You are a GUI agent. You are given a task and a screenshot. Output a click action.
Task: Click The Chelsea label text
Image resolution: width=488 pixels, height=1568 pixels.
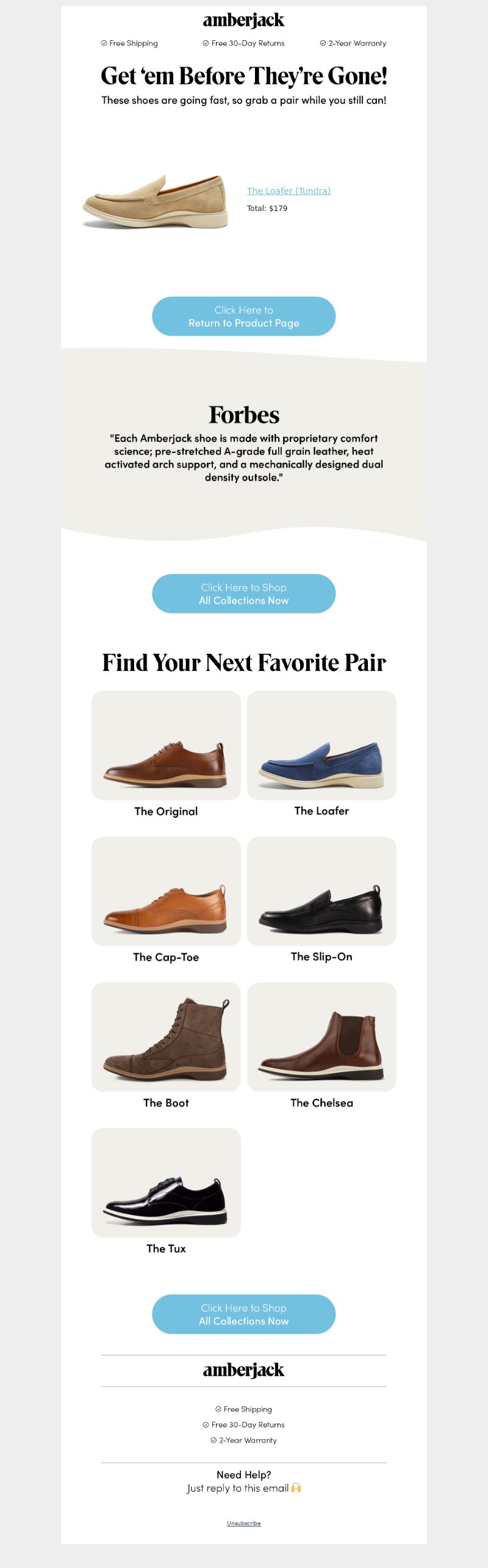coord(321,1103)
